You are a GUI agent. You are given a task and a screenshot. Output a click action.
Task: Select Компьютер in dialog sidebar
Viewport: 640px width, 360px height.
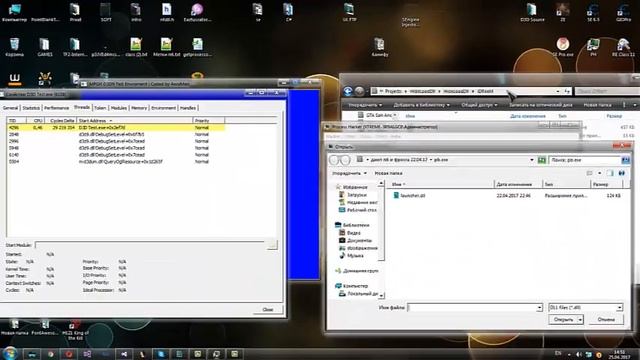351,286
